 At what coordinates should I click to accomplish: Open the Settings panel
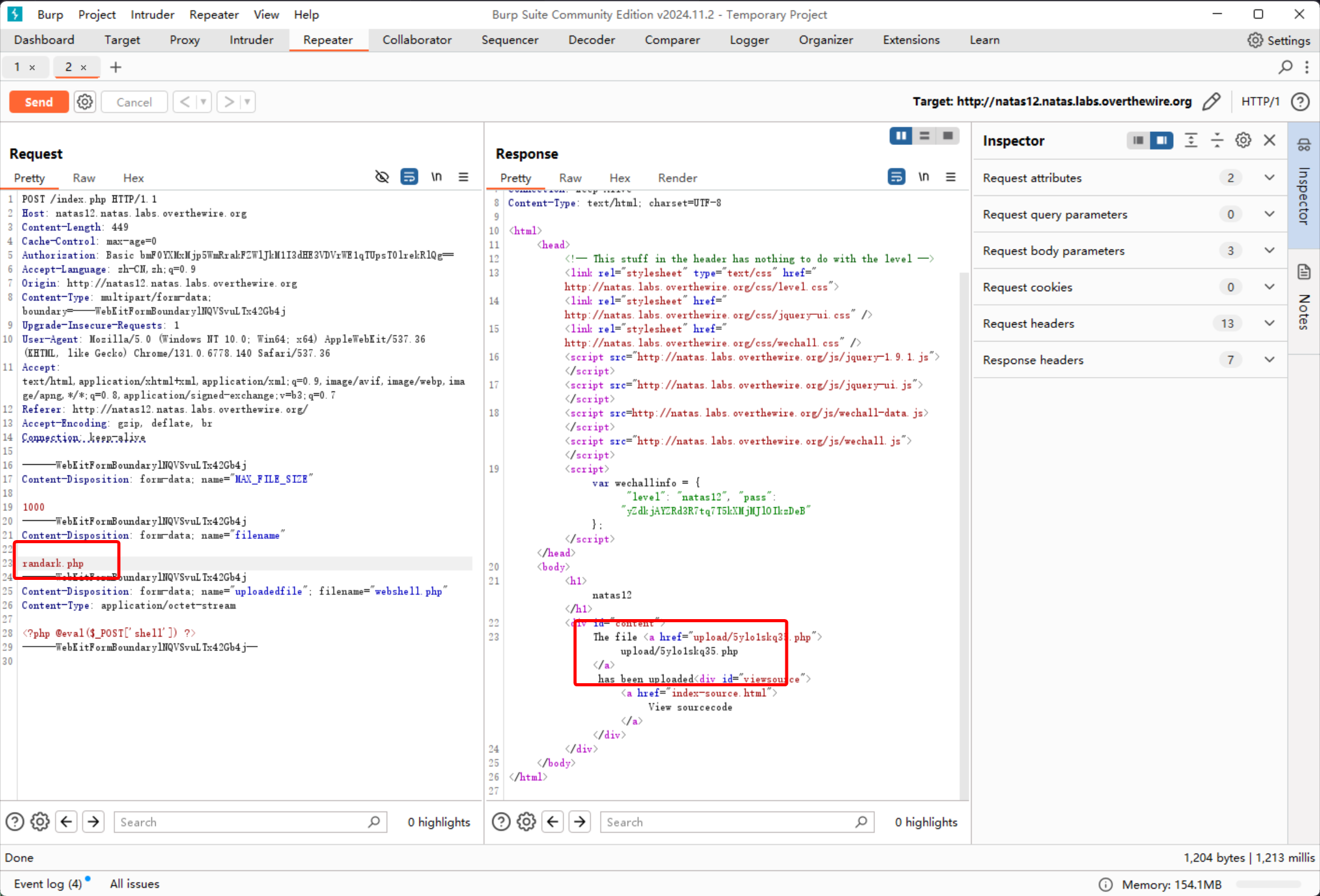[1279, 40]
